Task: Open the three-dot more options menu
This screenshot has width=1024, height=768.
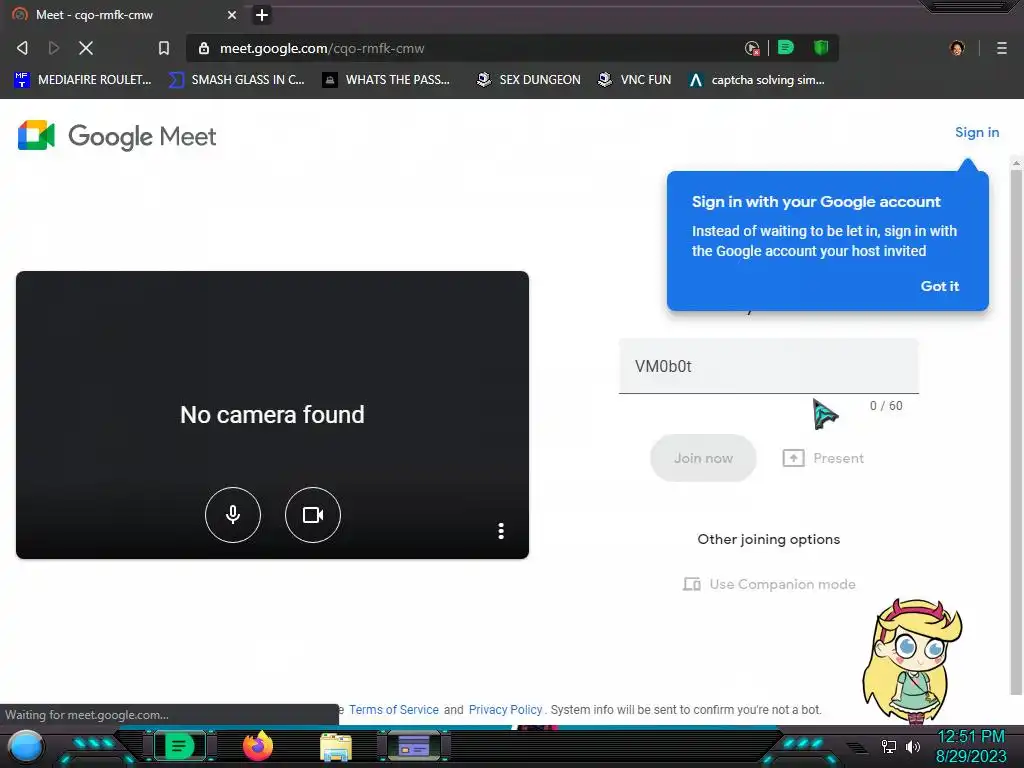Action: [501, 531]
